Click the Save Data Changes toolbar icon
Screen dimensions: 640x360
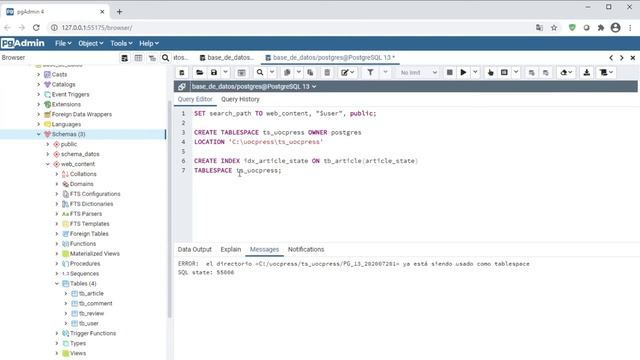pos(242,72)
